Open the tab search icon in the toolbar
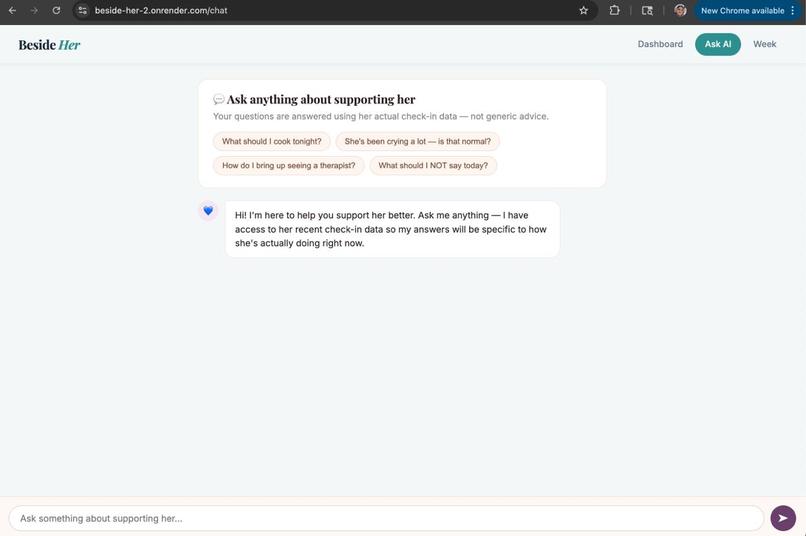Screen dimensions: 806x536 [647, 10]
